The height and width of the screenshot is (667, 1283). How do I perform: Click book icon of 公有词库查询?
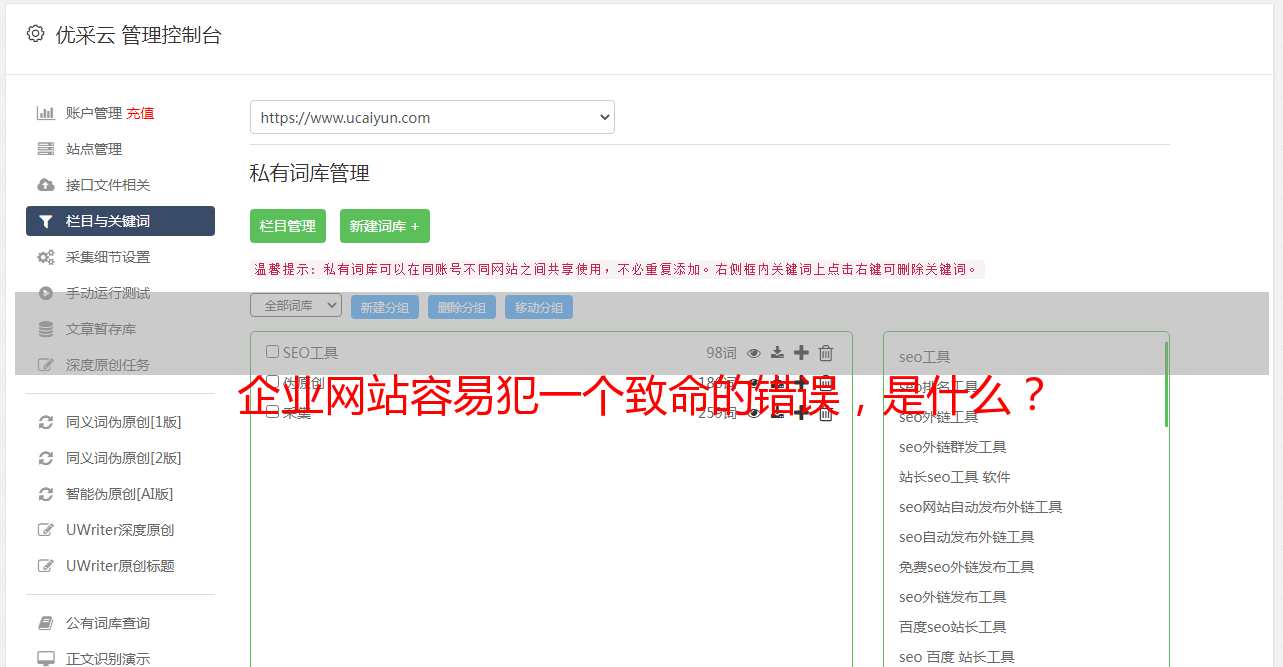[46, 623]
